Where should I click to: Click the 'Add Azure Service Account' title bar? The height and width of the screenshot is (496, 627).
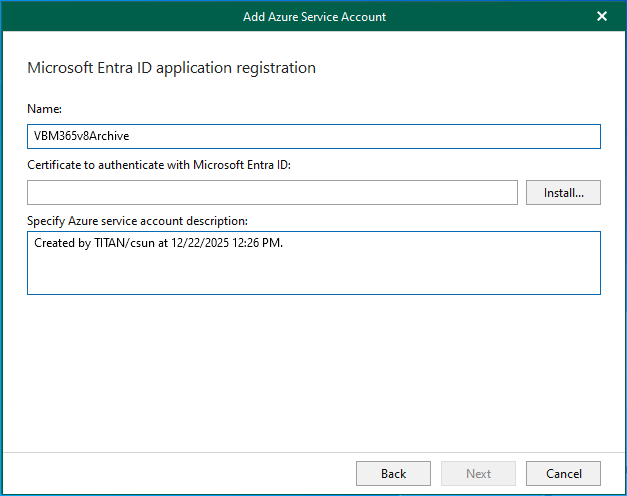pyautogui.click(x=313, y=16)
